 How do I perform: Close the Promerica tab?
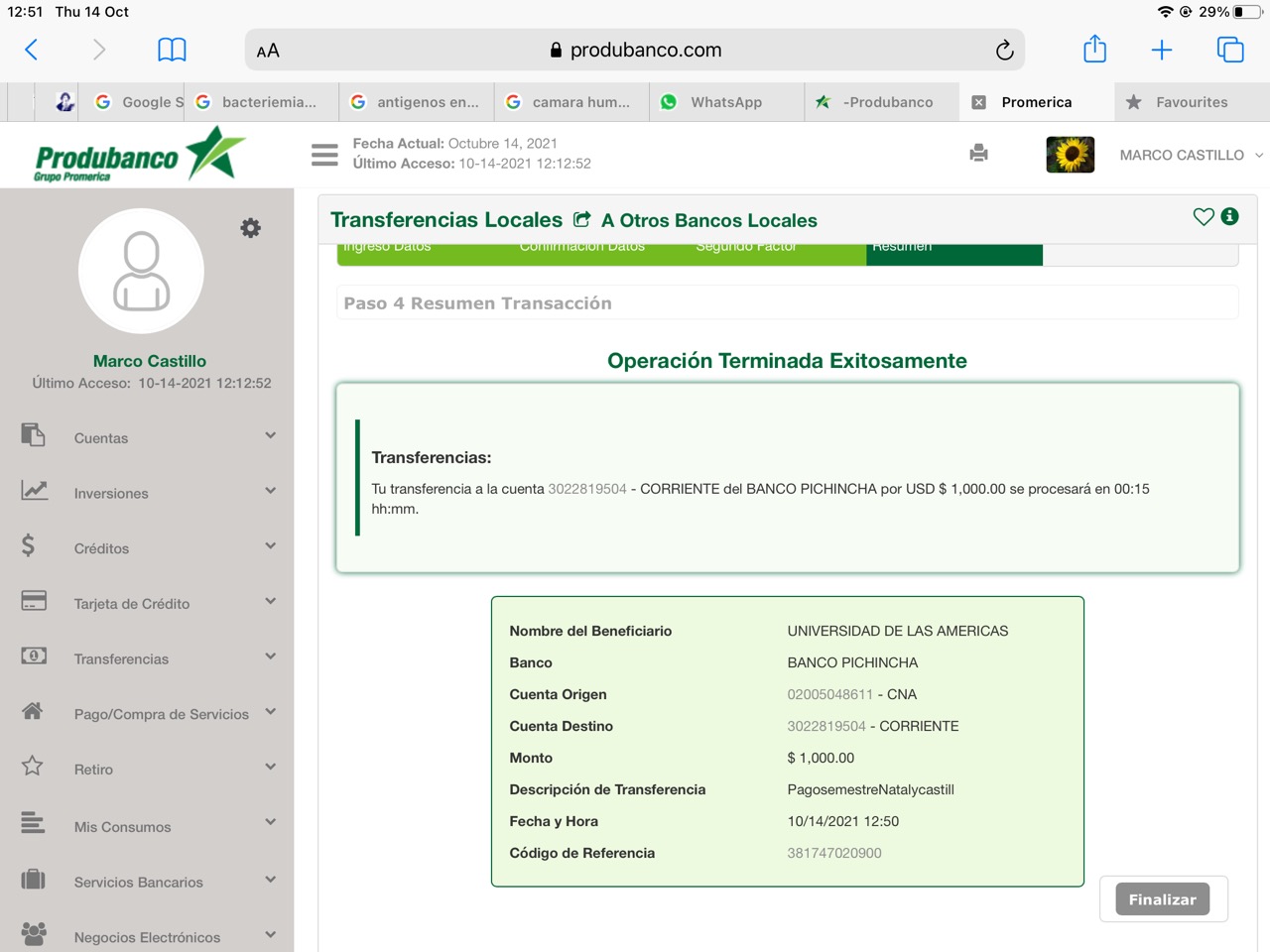click(978, 102)
